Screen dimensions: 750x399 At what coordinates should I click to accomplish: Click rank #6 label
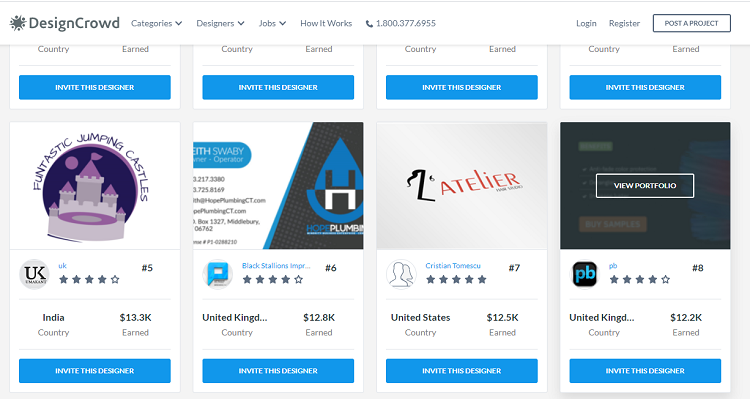(x=331, y=268)
